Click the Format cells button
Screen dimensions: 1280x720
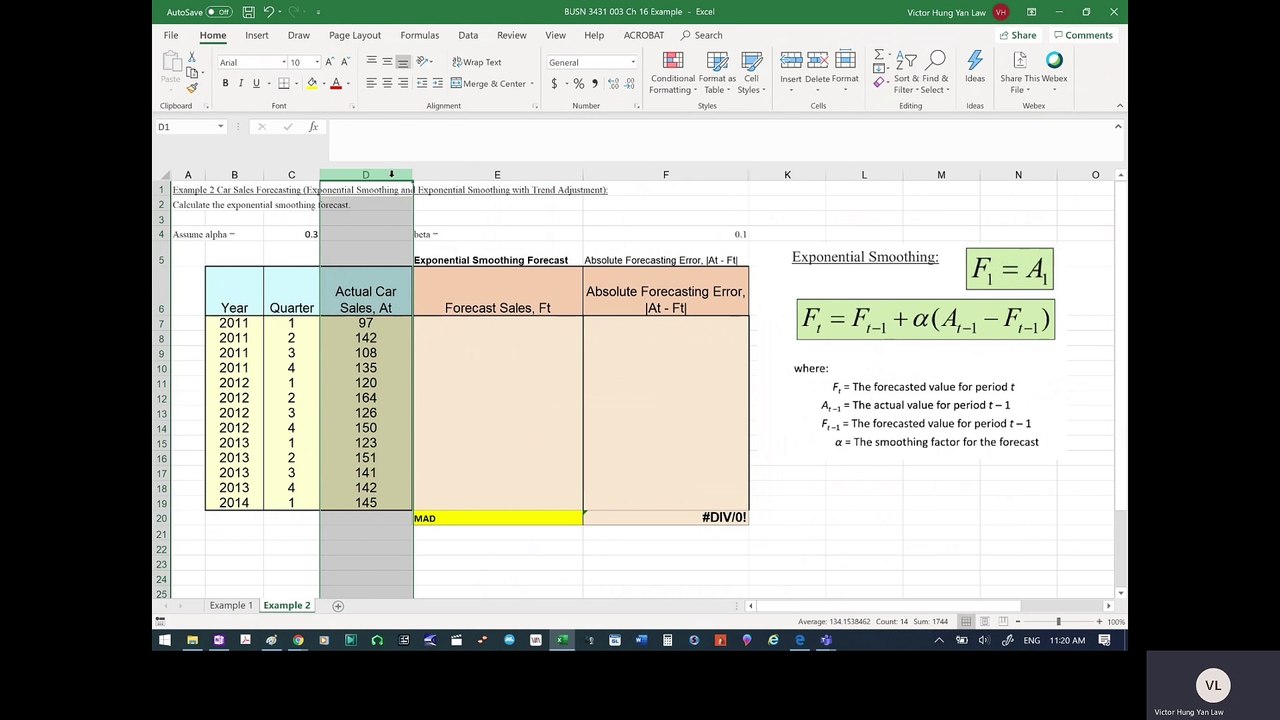(845, 68)
